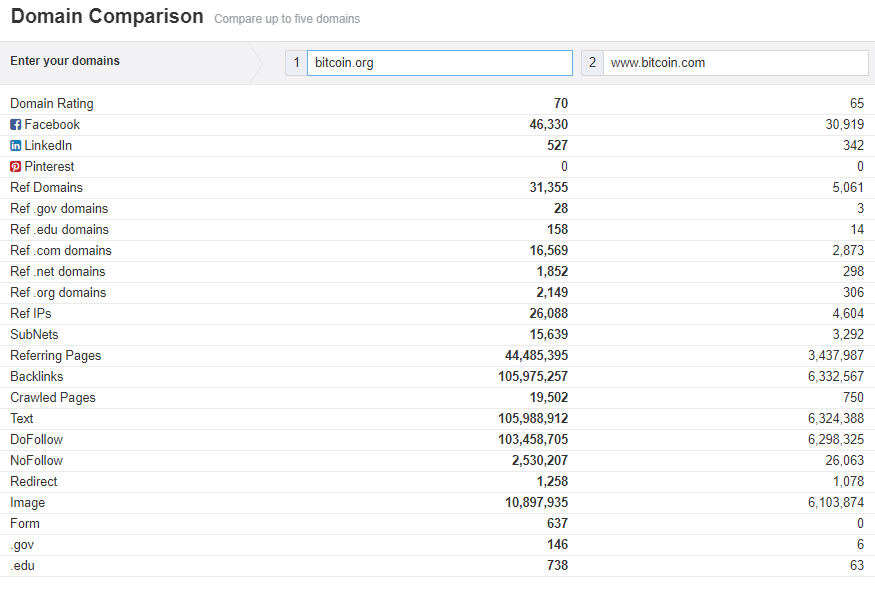Click the .edu value 63
Viewport: 875px width, 590px height.
tap(857, 565)
